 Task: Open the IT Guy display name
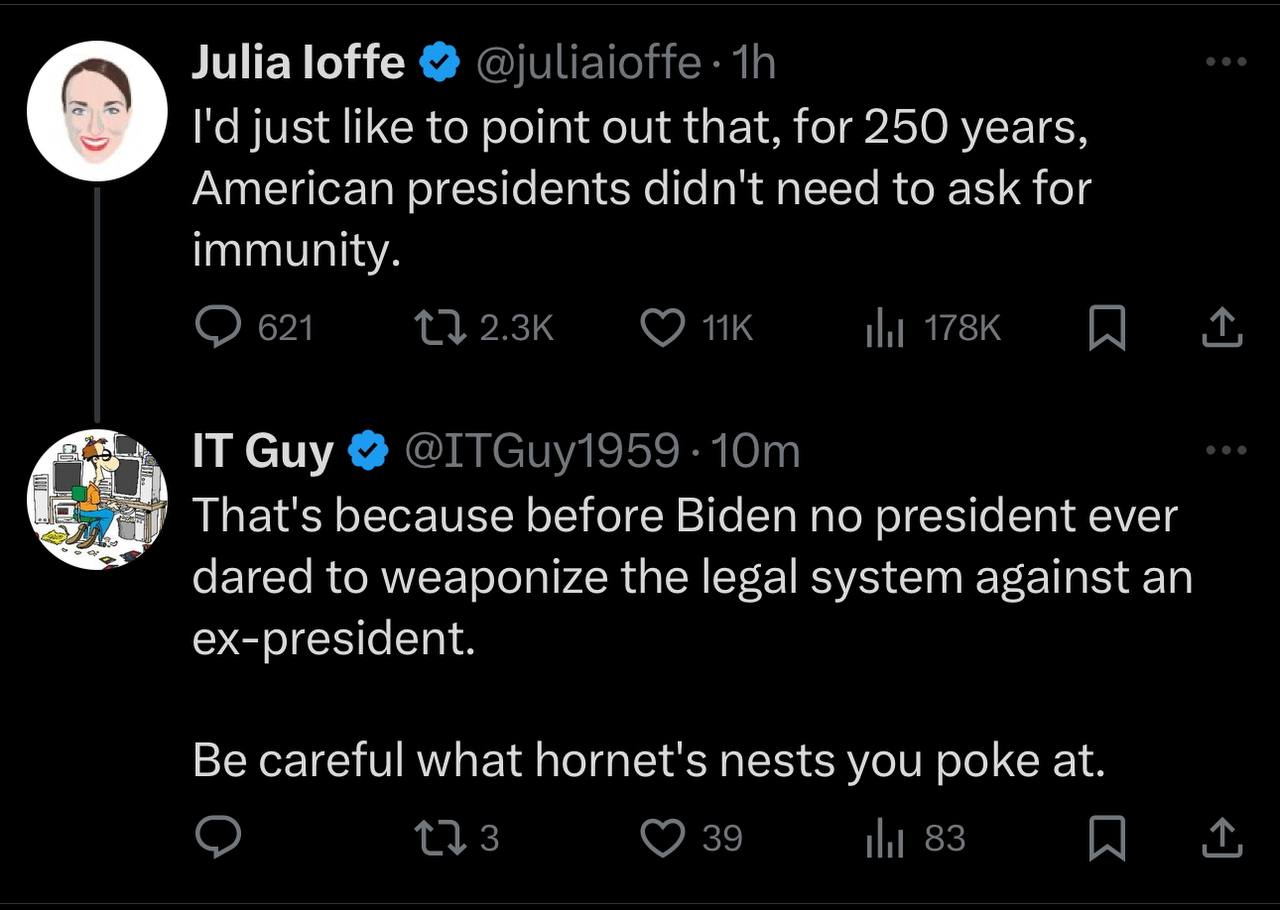click(x=263, y=451)
